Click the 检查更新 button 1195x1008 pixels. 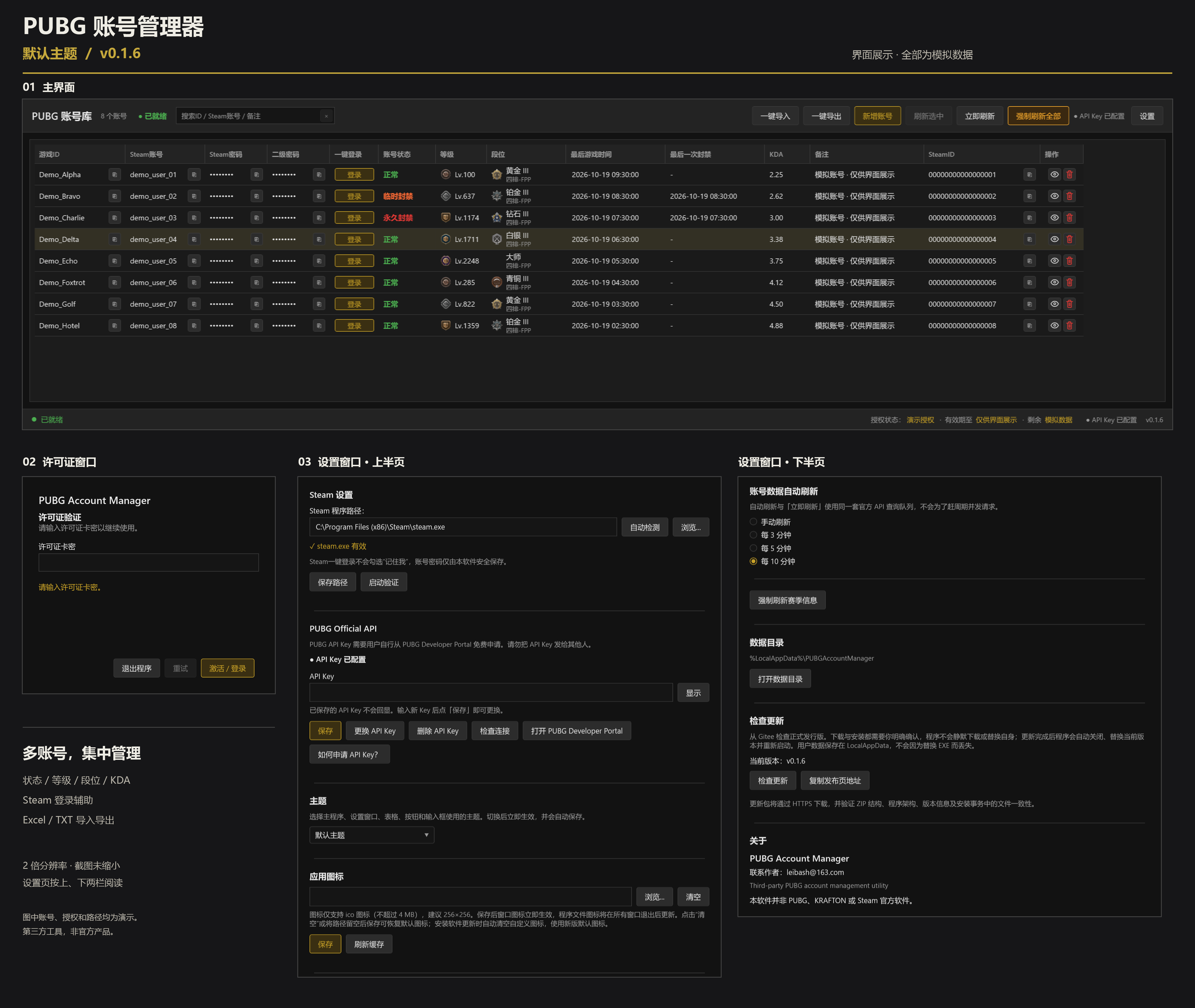tap(773, 781)
